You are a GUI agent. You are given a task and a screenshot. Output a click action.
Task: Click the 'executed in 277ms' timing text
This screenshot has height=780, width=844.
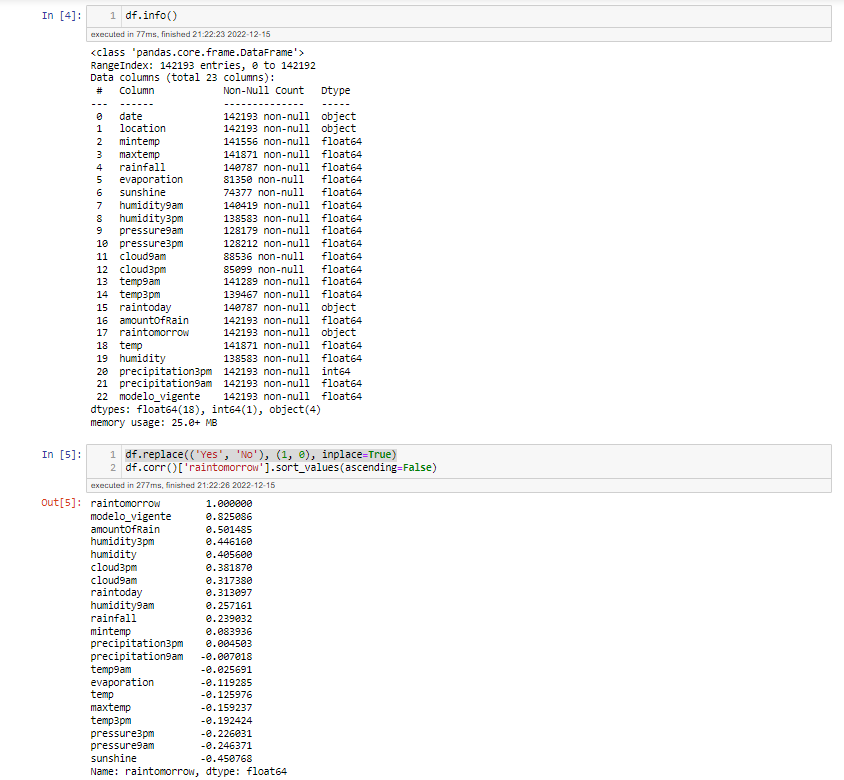[x=182, y=485]
